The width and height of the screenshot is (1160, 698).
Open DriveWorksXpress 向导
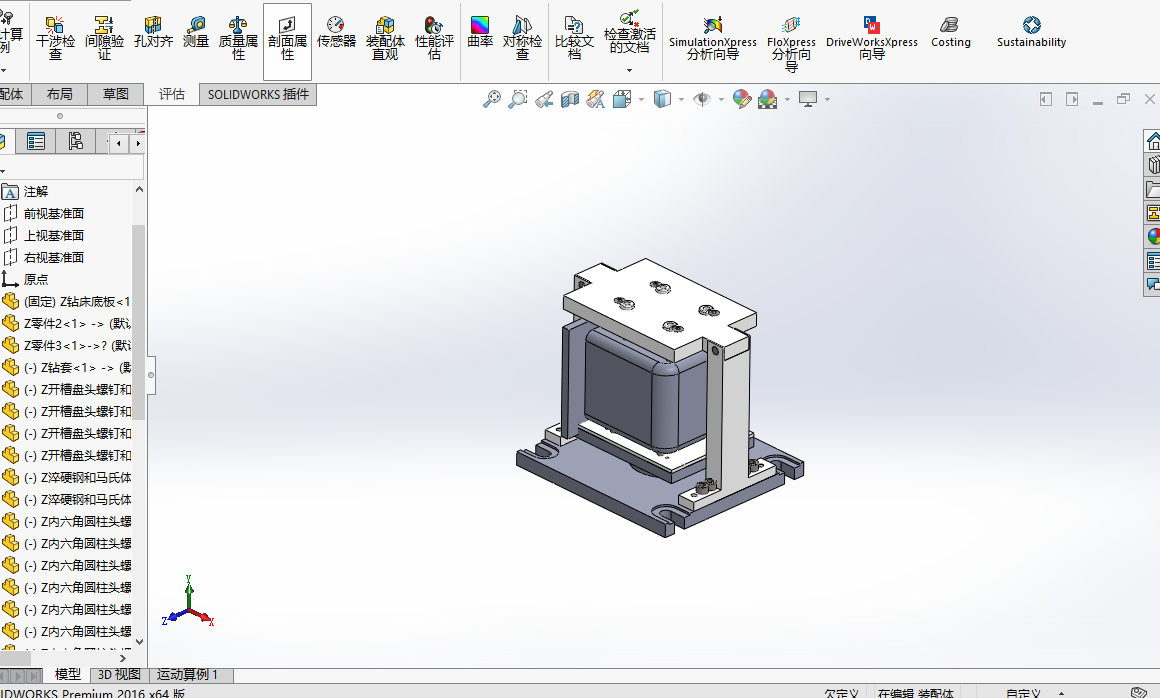click(x=871, y=38)
